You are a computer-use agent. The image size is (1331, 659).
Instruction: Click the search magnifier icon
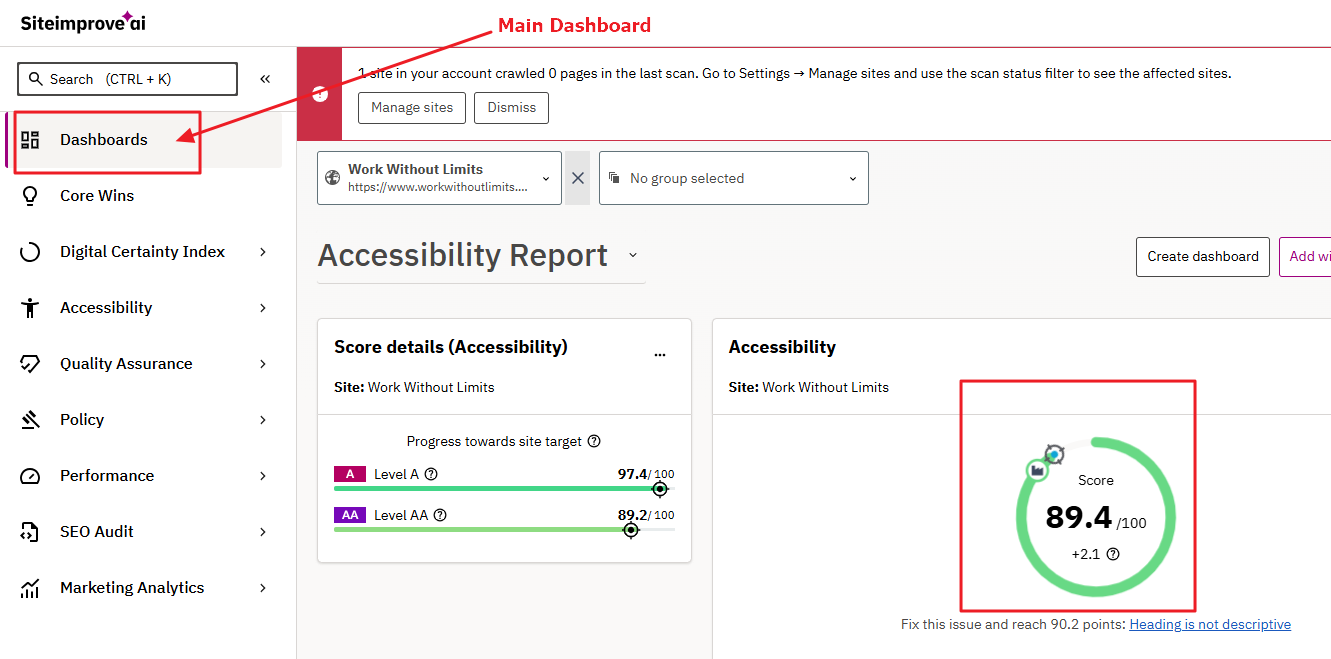tap(36, 79)
